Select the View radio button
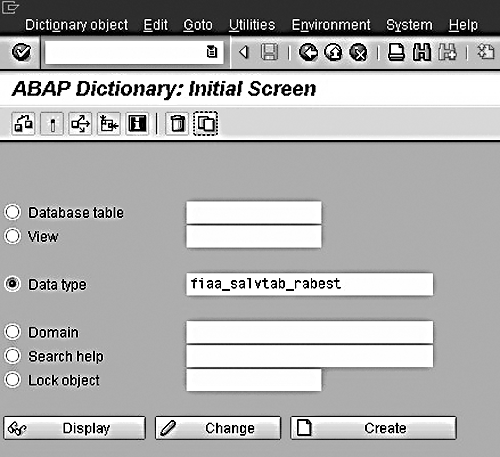This screenshot has height=457, width=500. (12, 236)
